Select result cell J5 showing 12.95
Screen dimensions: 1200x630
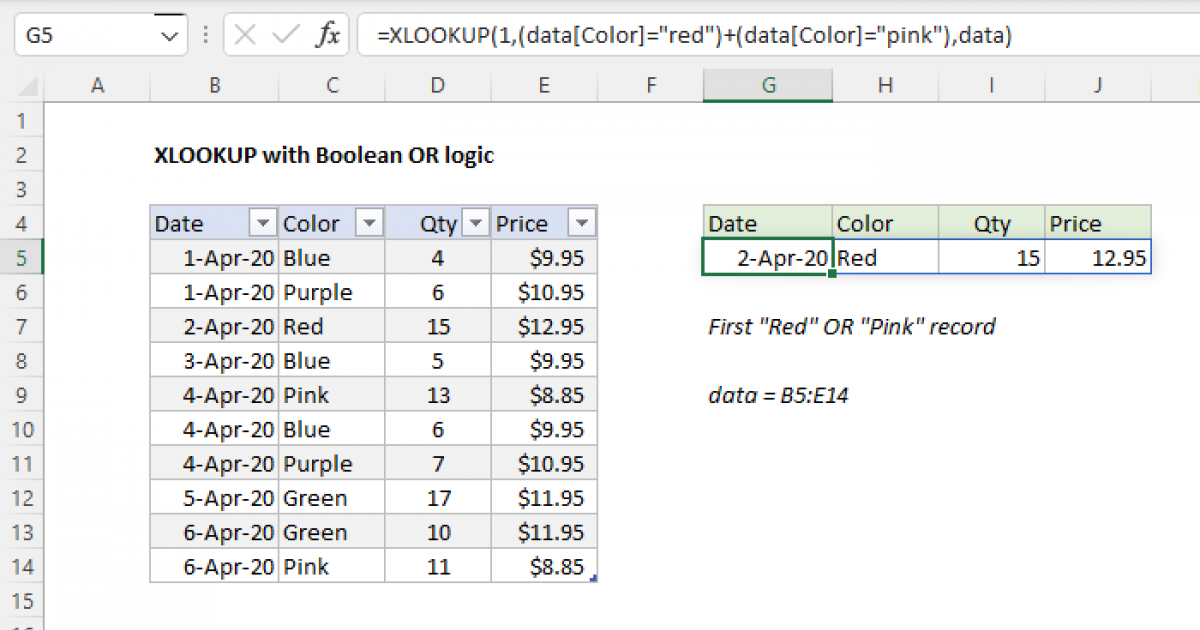1098,258
